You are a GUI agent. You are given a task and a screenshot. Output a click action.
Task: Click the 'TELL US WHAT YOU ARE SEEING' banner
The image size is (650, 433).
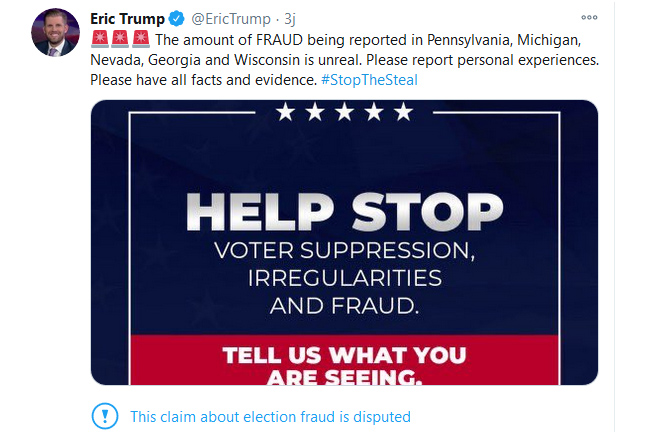pyautogui.click(x=343, y=366)
